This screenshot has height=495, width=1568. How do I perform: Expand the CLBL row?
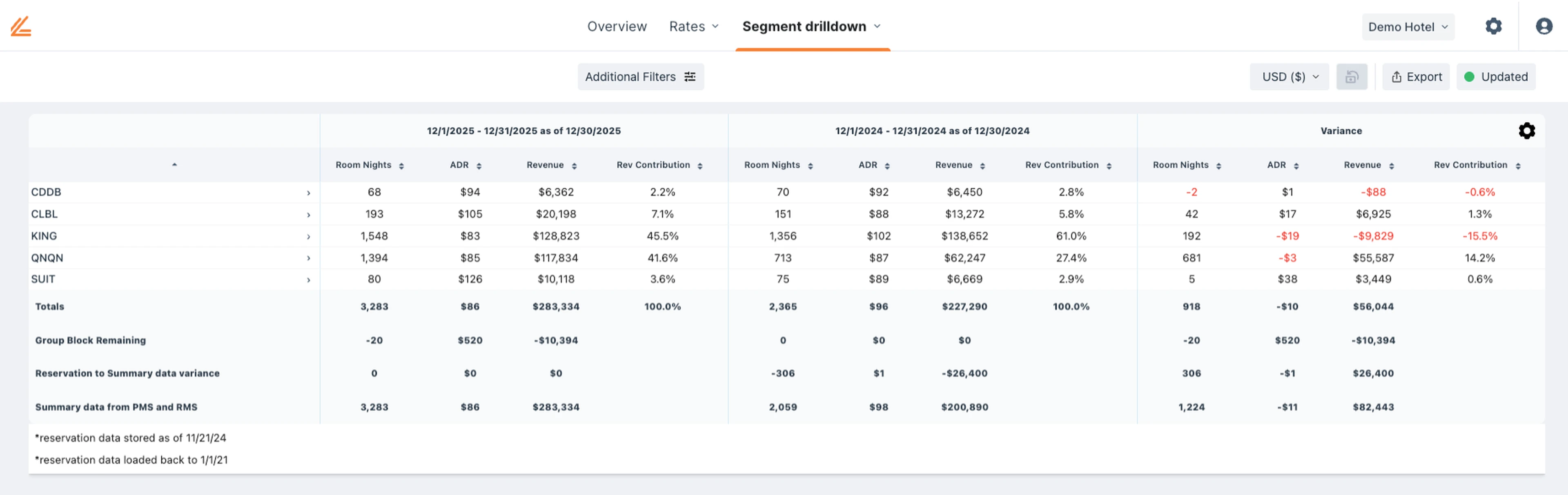click(308, 215)
